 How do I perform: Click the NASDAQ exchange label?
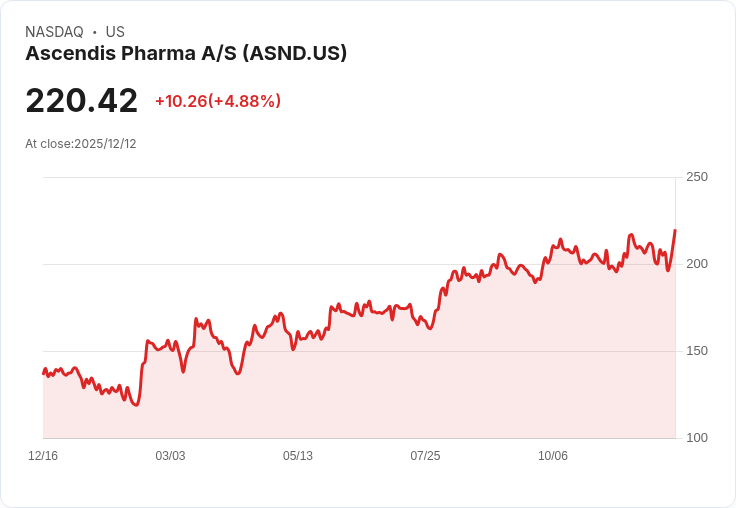(x=54, y=32)
